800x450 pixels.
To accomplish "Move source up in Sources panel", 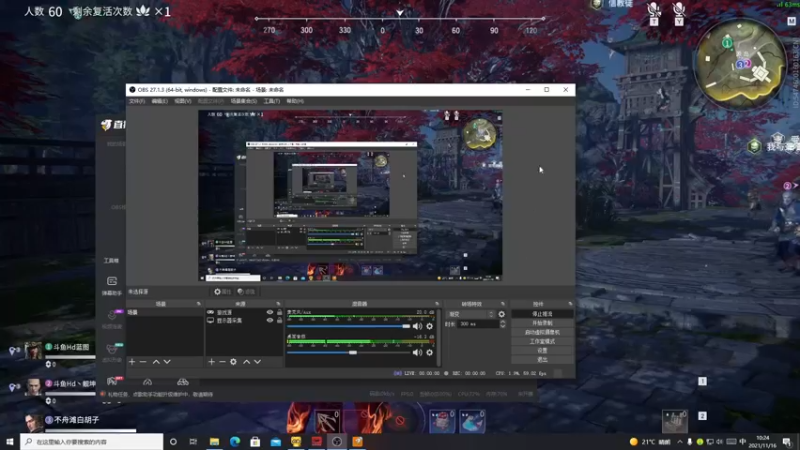I will pyautogui.click(x=246, y=362).
